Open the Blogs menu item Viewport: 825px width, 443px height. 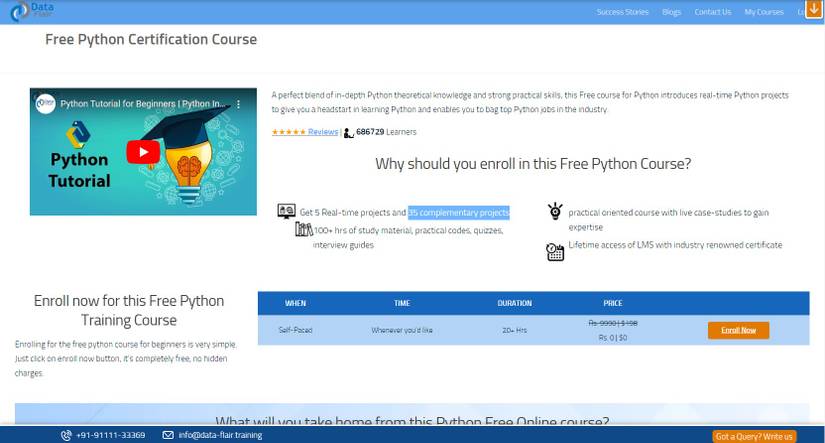click(x=671, y=12)
